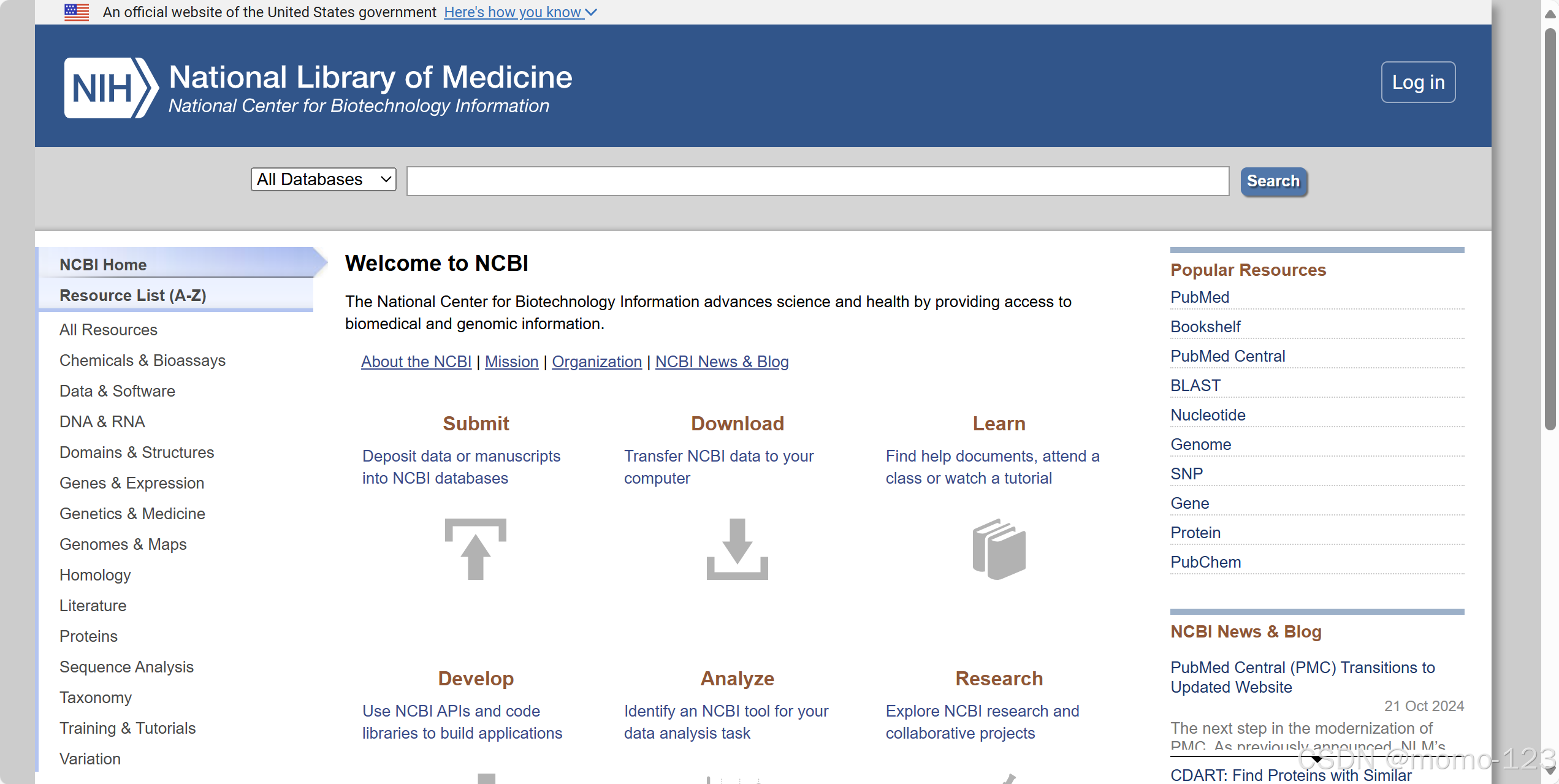1559x784 pixels.
Task: Click the Submit upload arrow icon
Action: 475,549
